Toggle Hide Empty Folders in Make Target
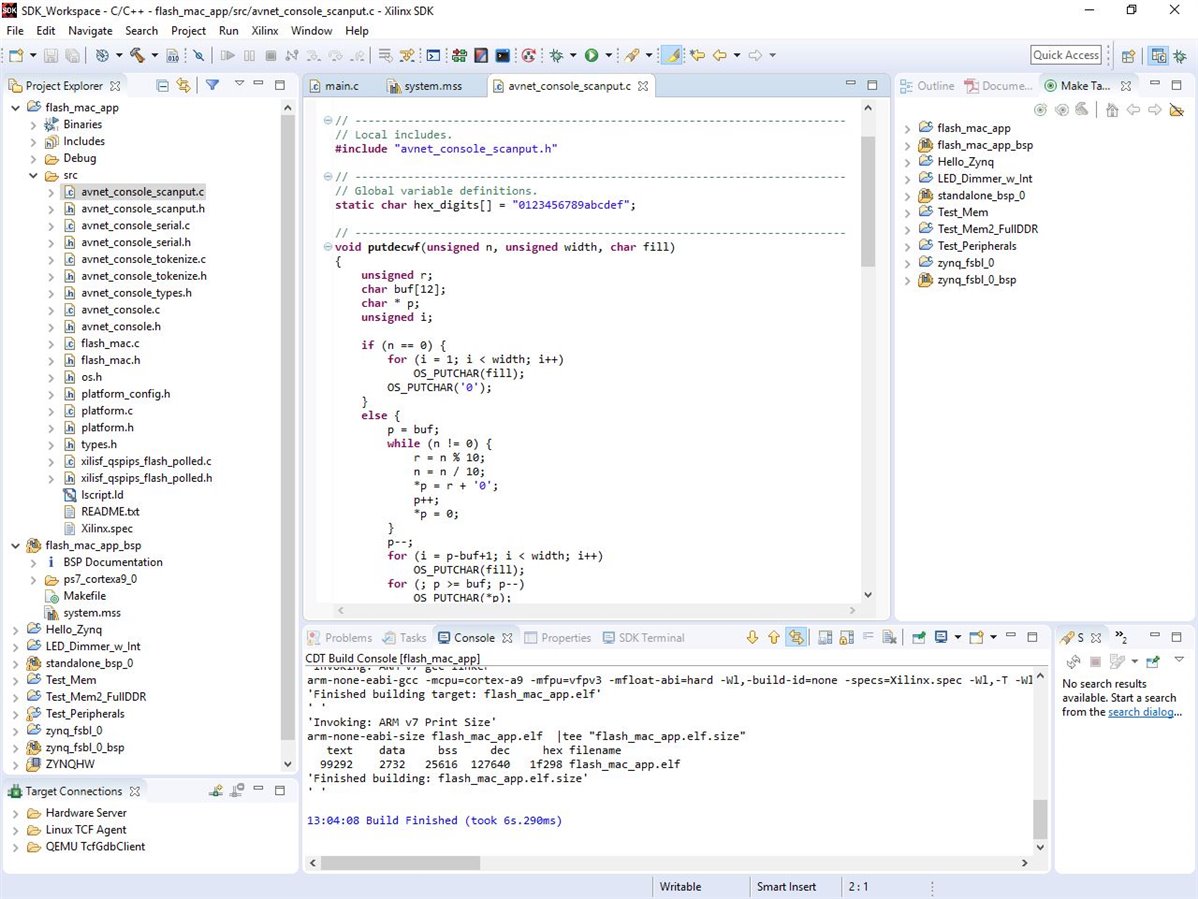Screen dimensions: 1198x899 click(x=1176, y=110)
